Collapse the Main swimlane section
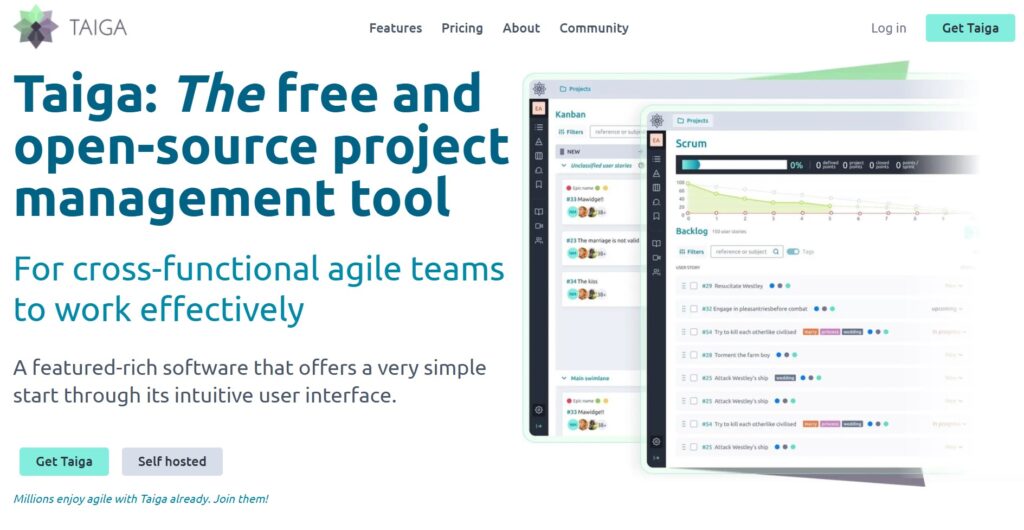 tap(564, 378)
